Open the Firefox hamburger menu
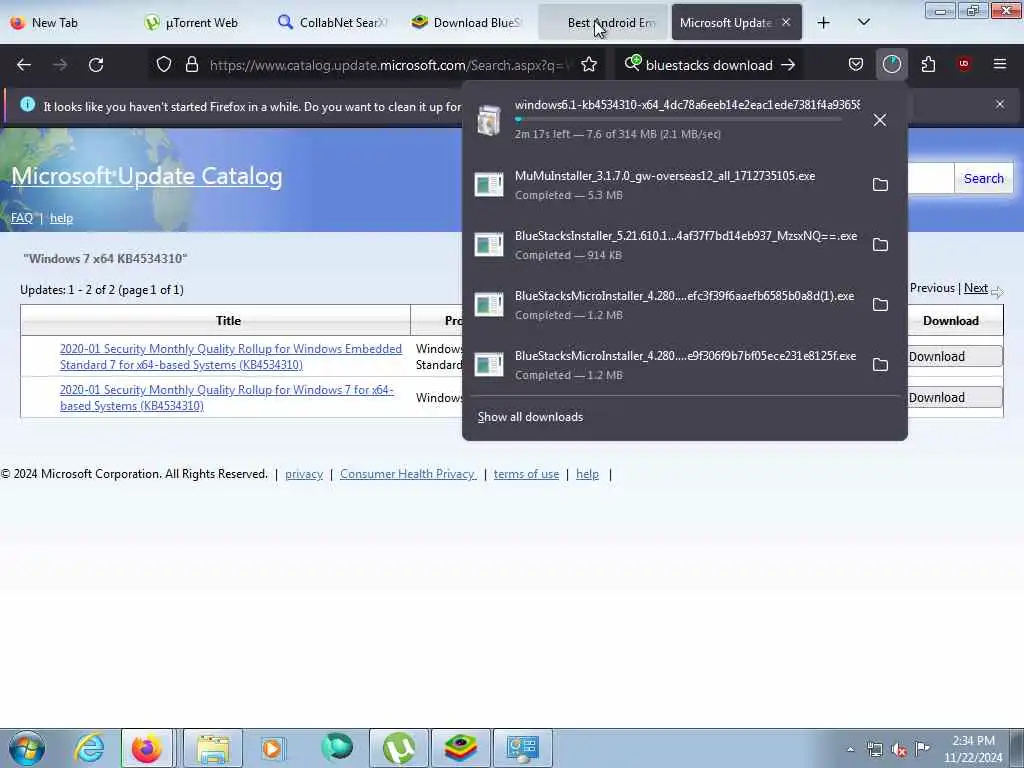The image size is (1024, 768). click(1000, 64)
